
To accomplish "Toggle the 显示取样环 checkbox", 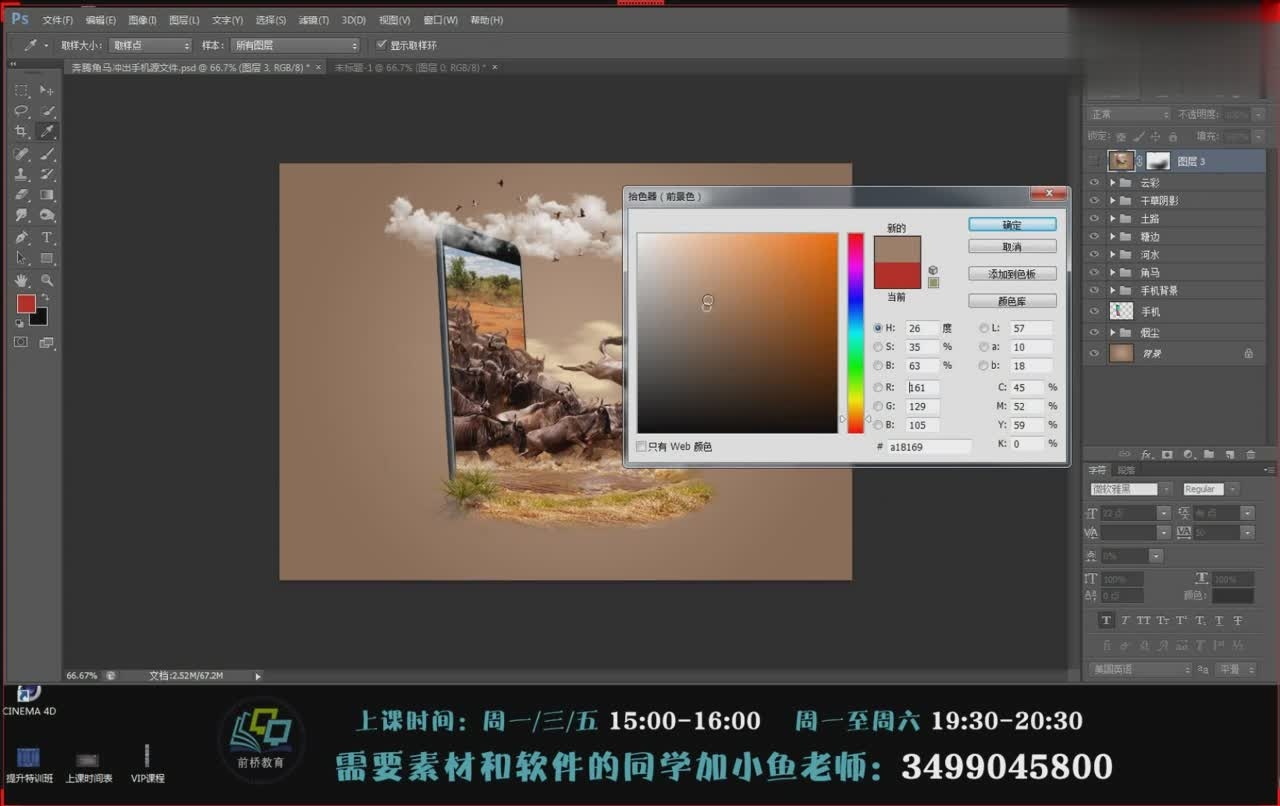I will pyautogui.click(x=381, y=45).
